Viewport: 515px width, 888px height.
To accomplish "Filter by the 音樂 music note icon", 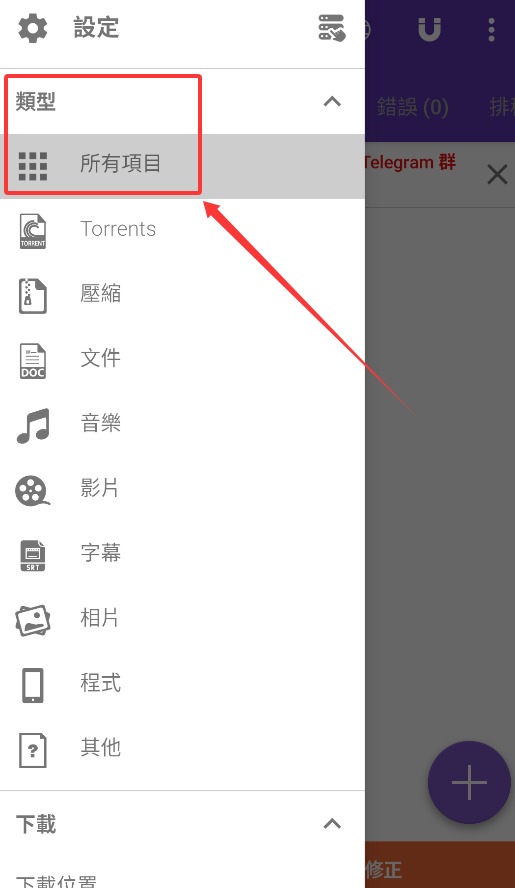I will pos(33,425).
